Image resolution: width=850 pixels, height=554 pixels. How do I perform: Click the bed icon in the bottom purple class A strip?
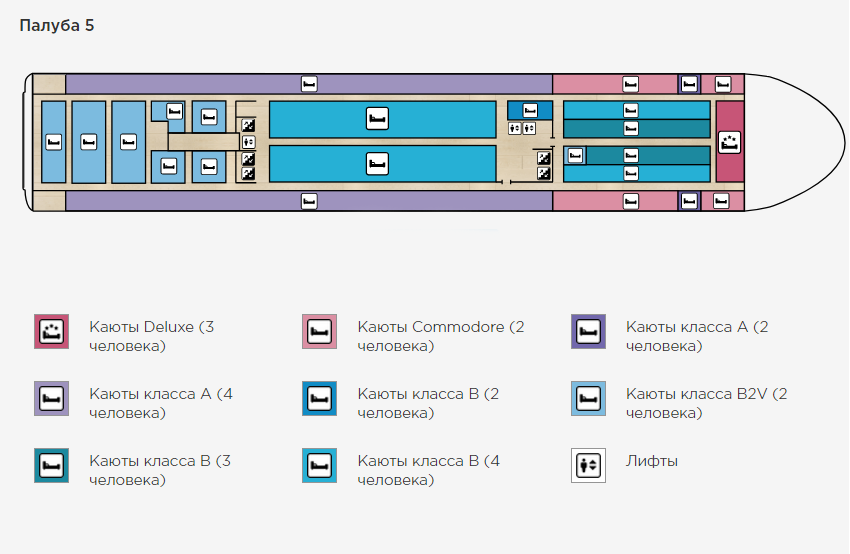(x=309, y=201)
